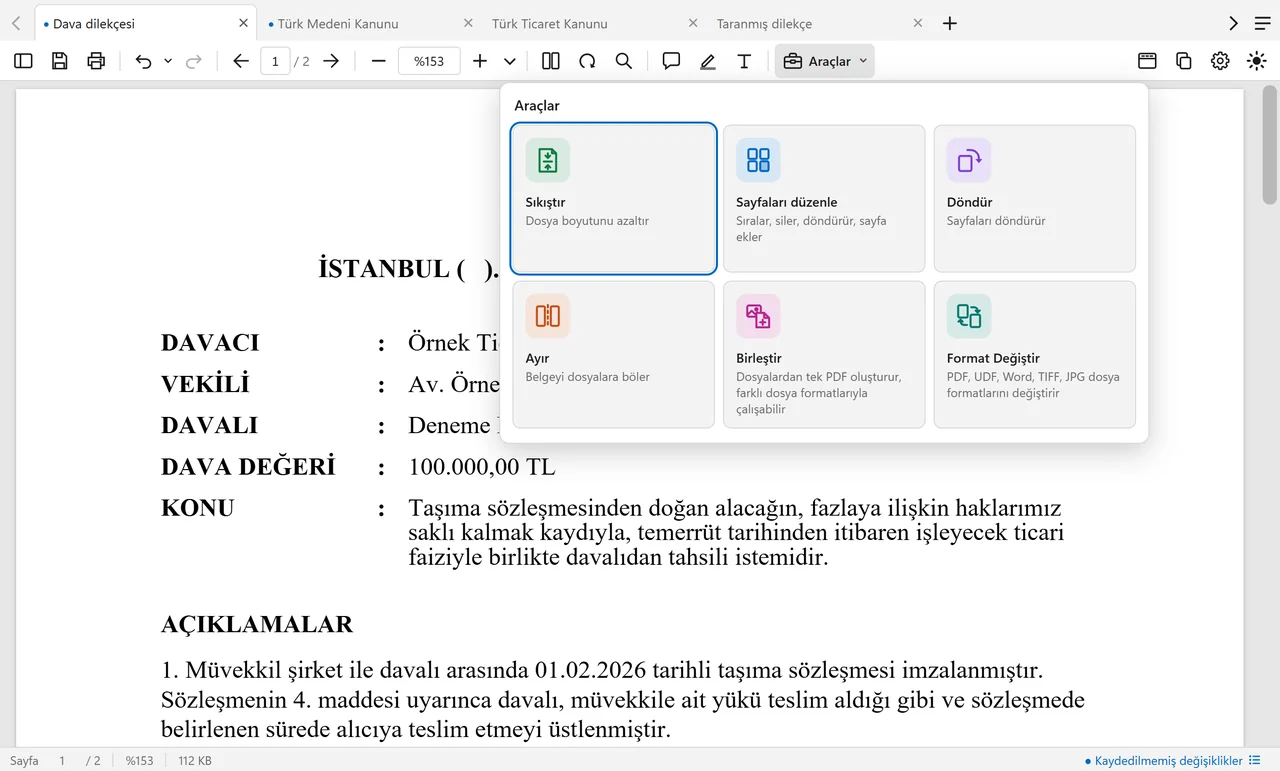
Task: Open the Sayfaları düzenle tool
Action: pos(824,198)
